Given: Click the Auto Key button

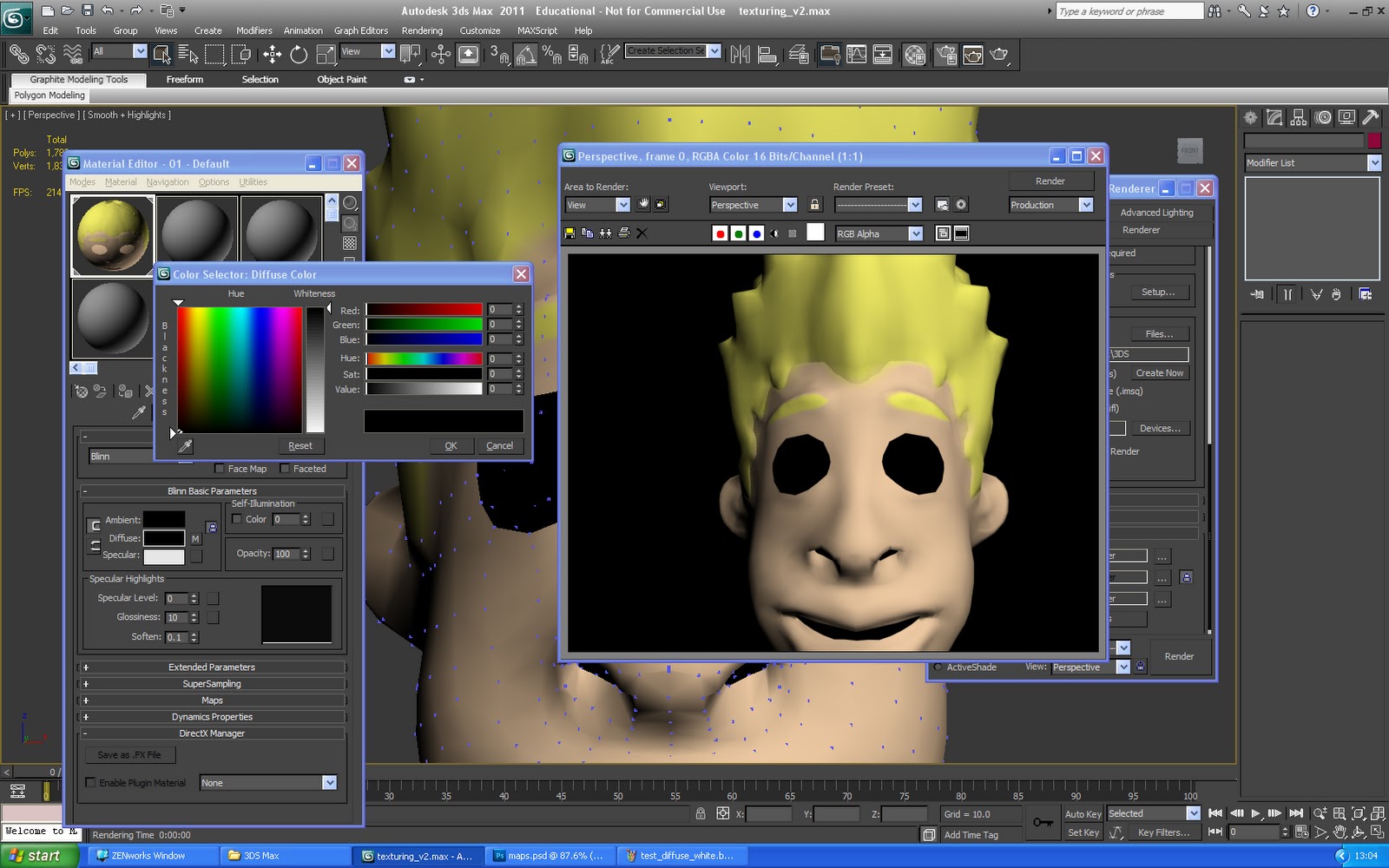Looking at the screenshot, I should [1083, 814].
